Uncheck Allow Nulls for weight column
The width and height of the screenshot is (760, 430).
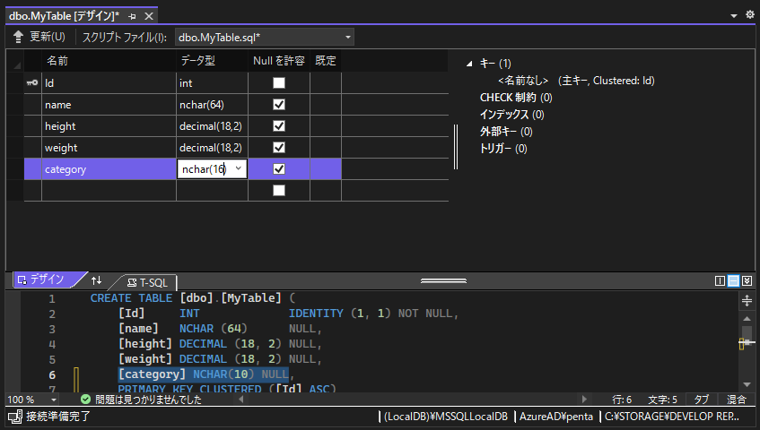tap(279, 147)
